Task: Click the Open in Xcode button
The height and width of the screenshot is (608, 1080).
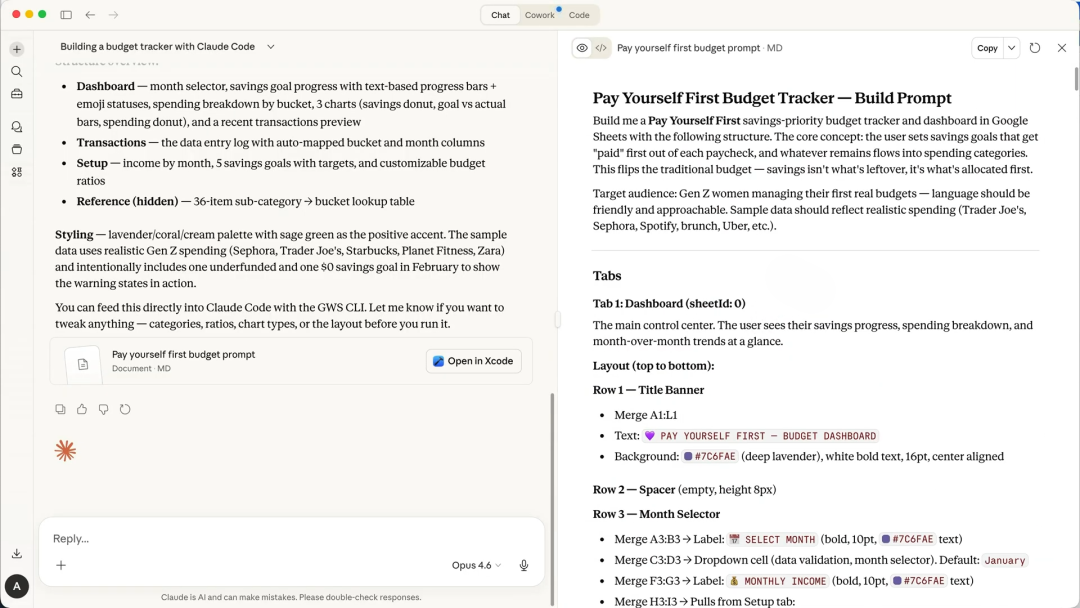Action: pos(474,361)
